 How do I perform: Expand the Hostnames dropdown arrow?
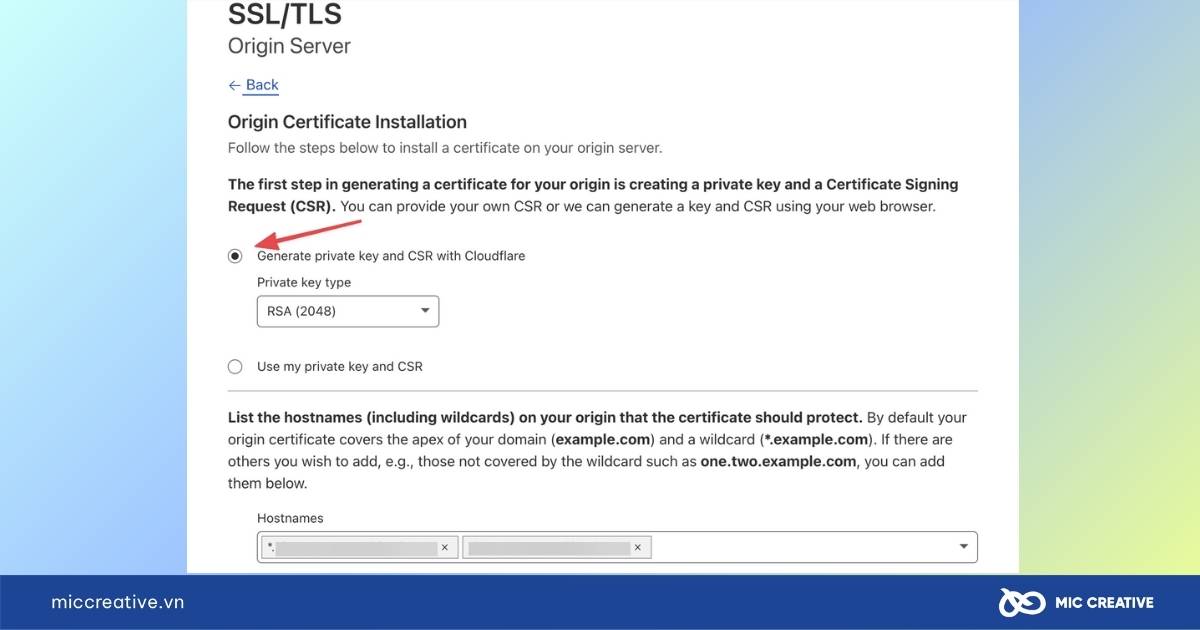963,547
